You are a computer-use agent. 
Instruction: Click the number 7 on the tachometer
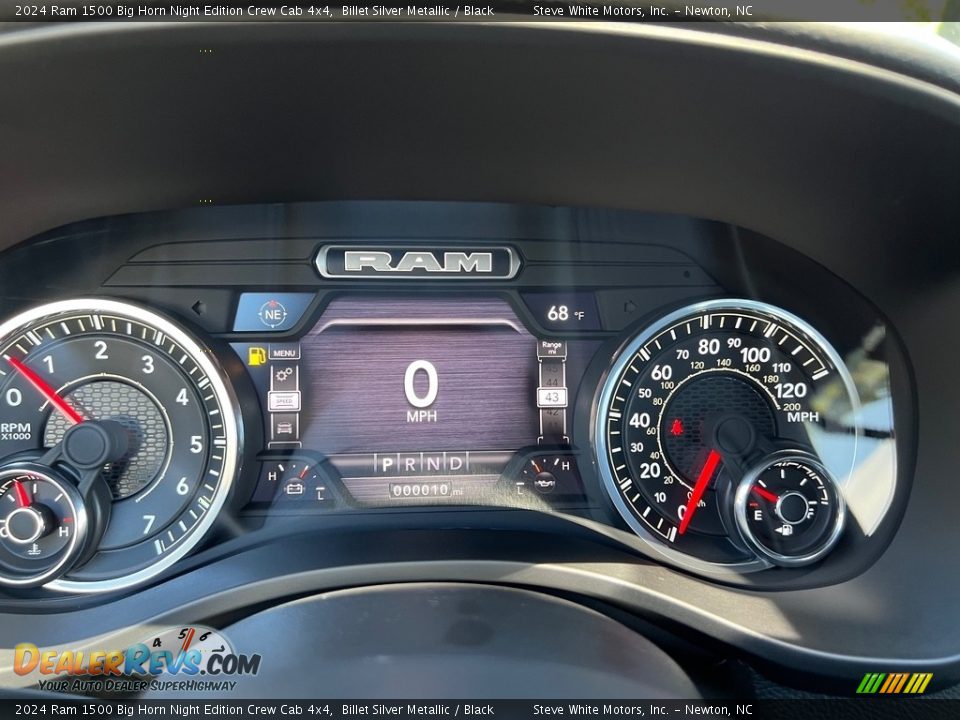(x=148, y=525)
